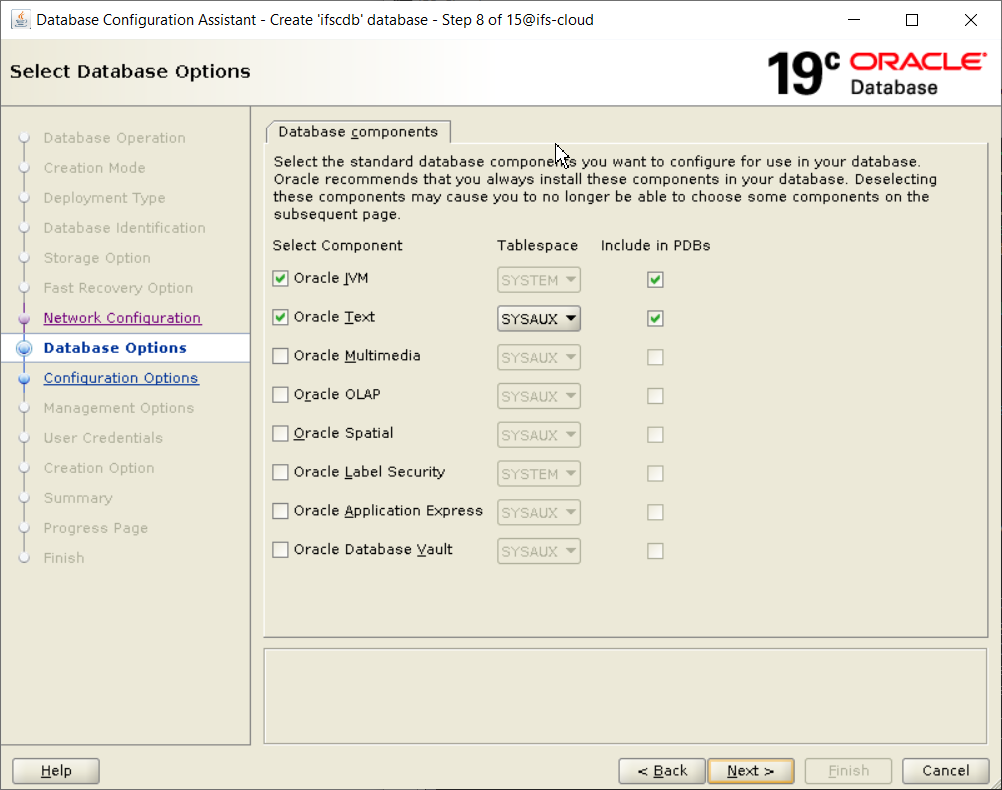The width and height of the screenshot is (1002, 790).
Task: Select the Database components tab
Action: coord(358,132)
